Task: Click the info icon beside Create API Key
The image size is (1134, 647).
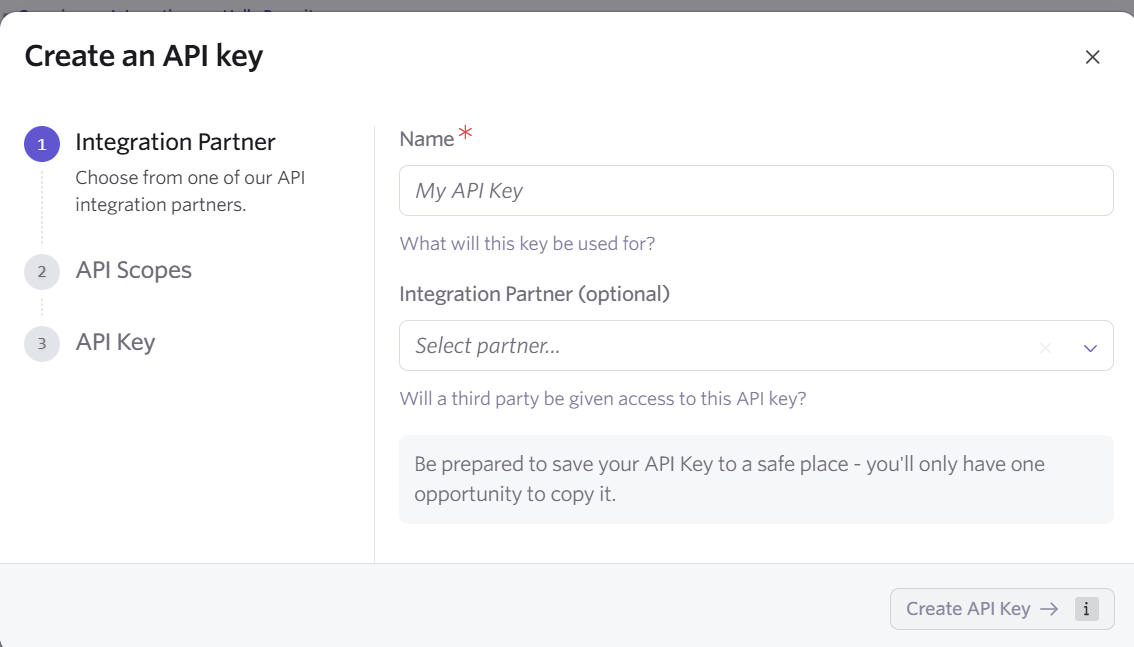Action: [x=1086, y=609]
